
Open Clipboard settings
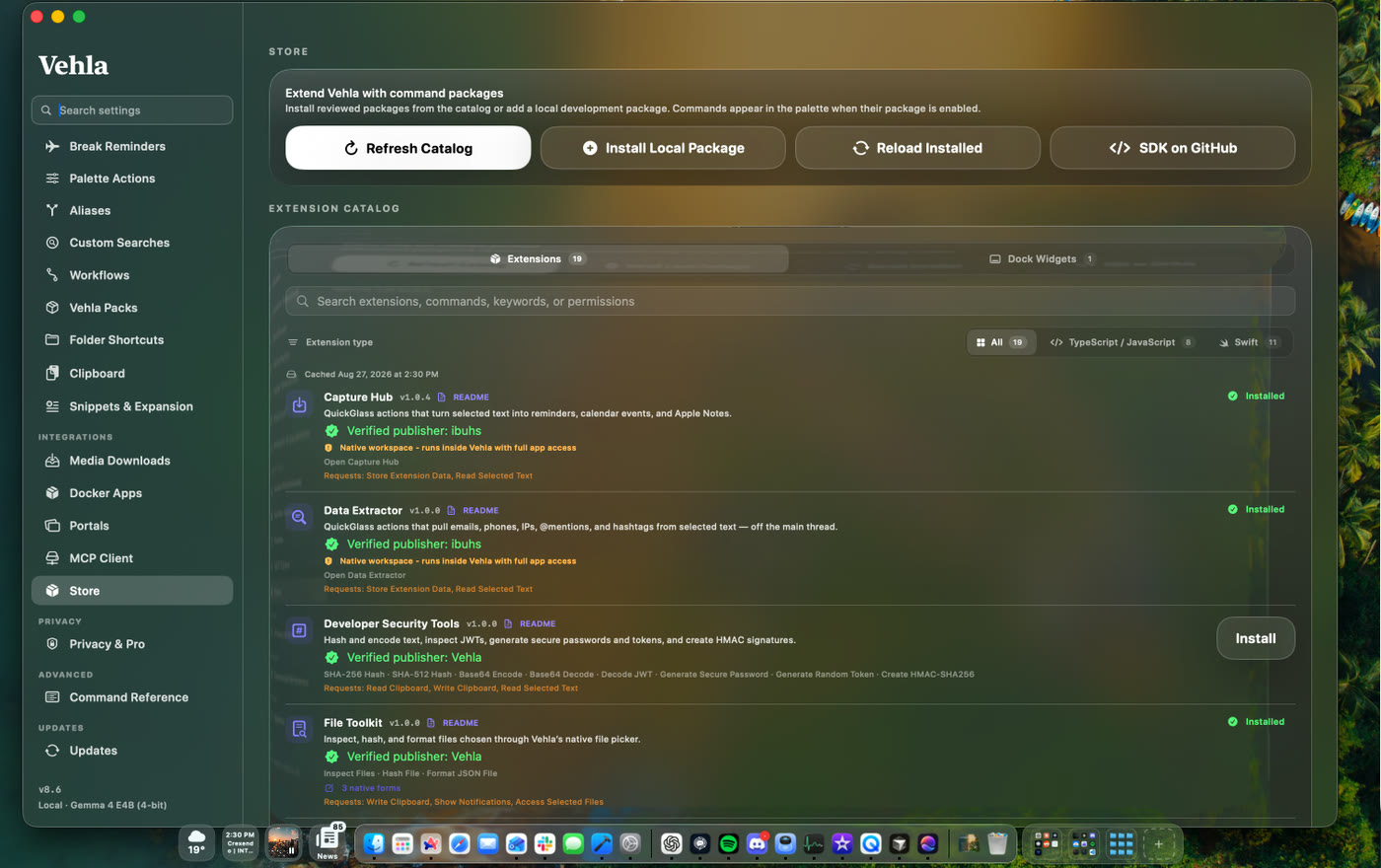[x=132, y=374]
